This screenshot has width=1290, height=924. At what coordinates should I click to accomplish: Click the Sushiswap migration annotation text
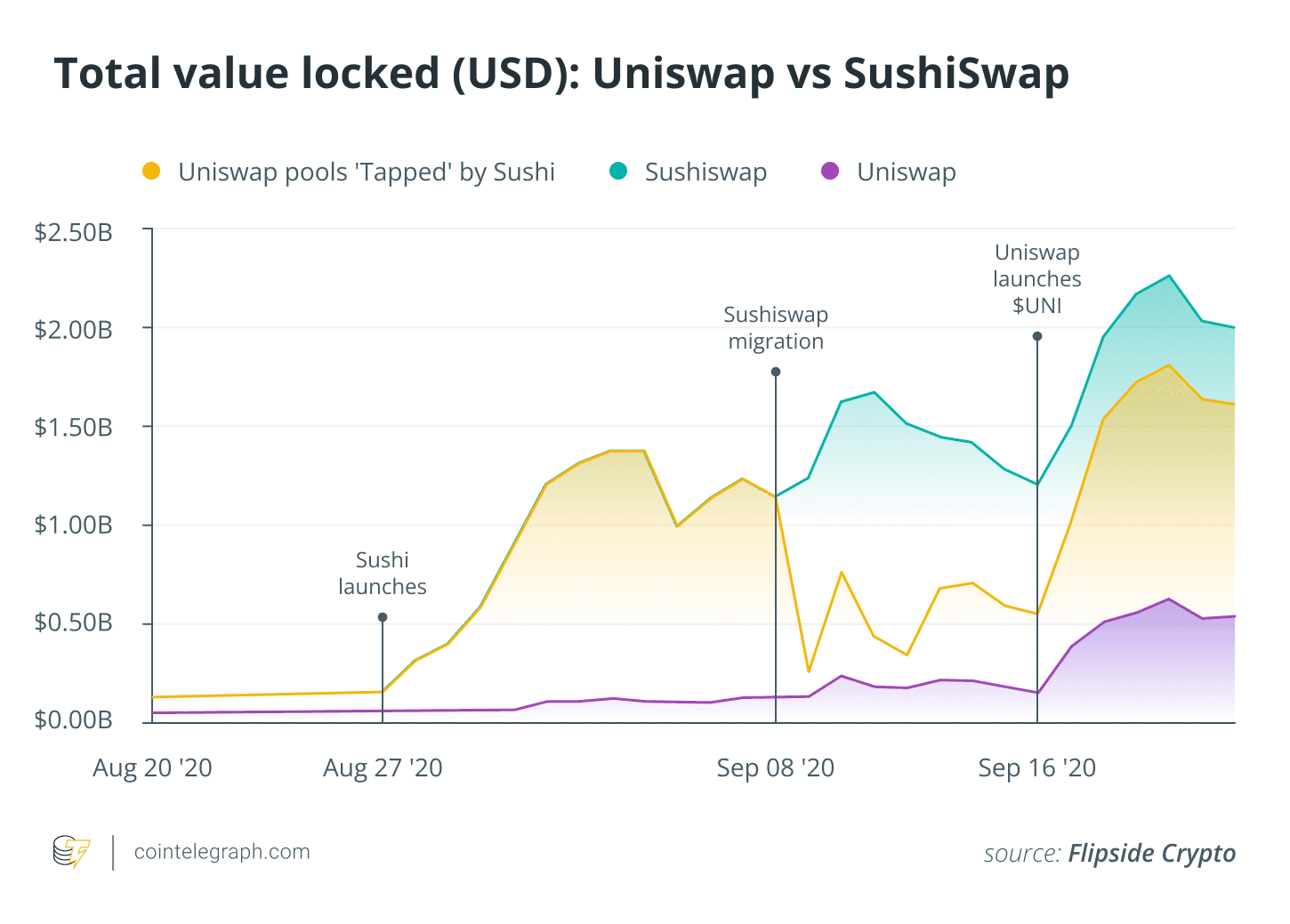[x=776, y=328]
